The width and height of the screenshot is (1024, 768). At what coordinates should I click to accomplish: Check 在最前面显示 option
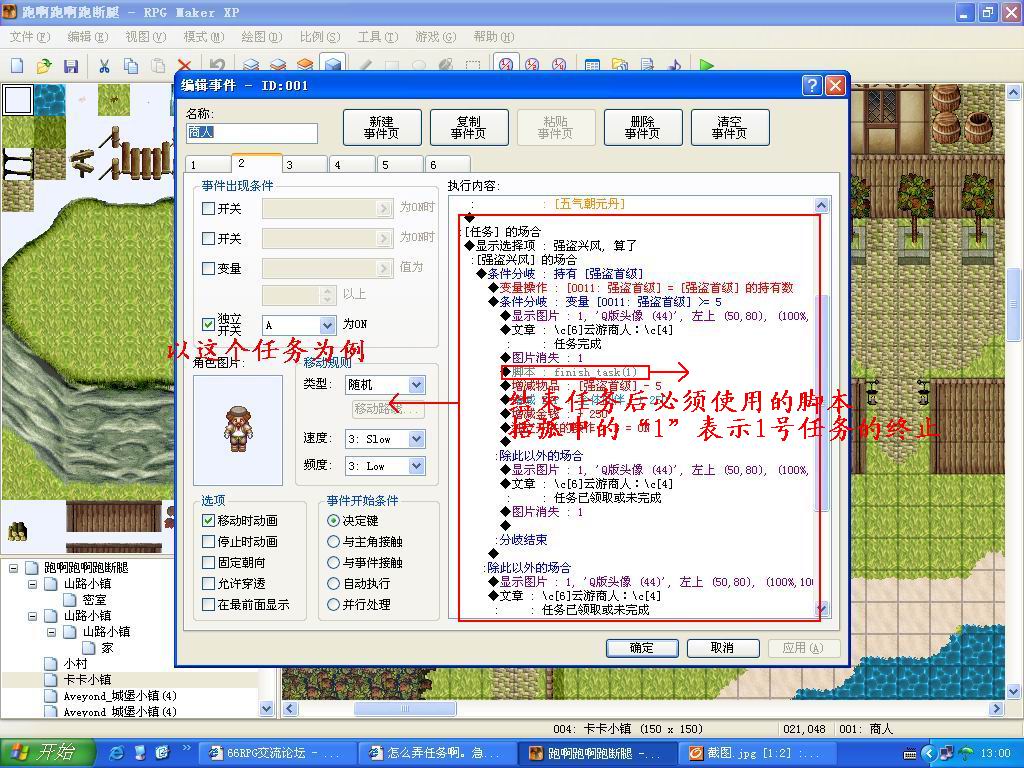(x=208, y=605)
